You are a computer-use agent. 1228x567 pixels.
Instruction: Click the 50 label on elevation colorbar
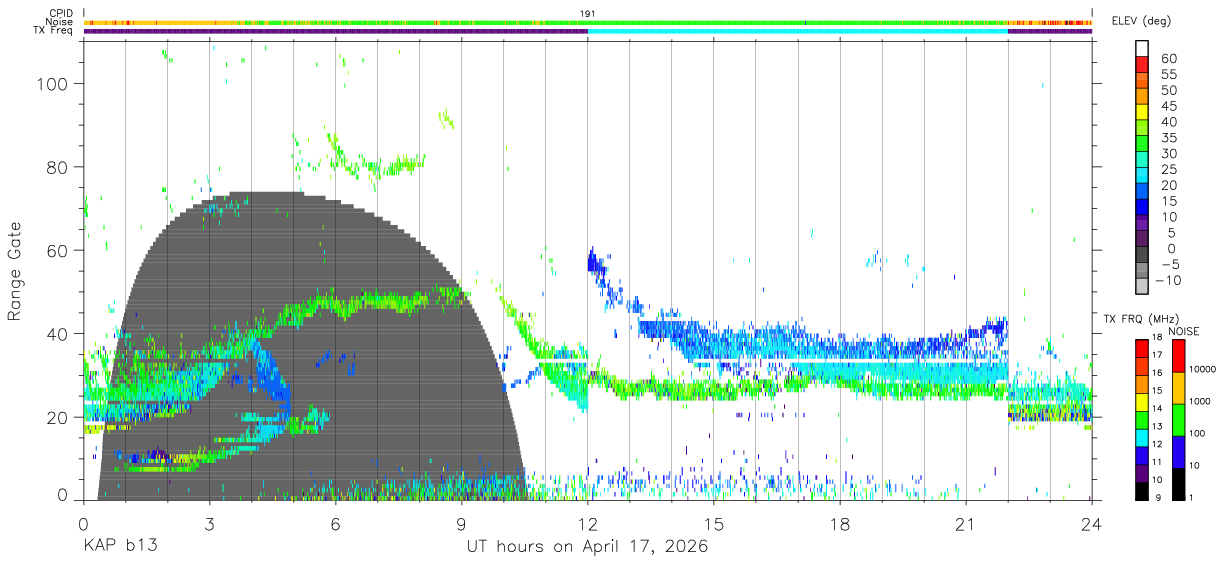pyautogui.click(x=1168, y=90)
